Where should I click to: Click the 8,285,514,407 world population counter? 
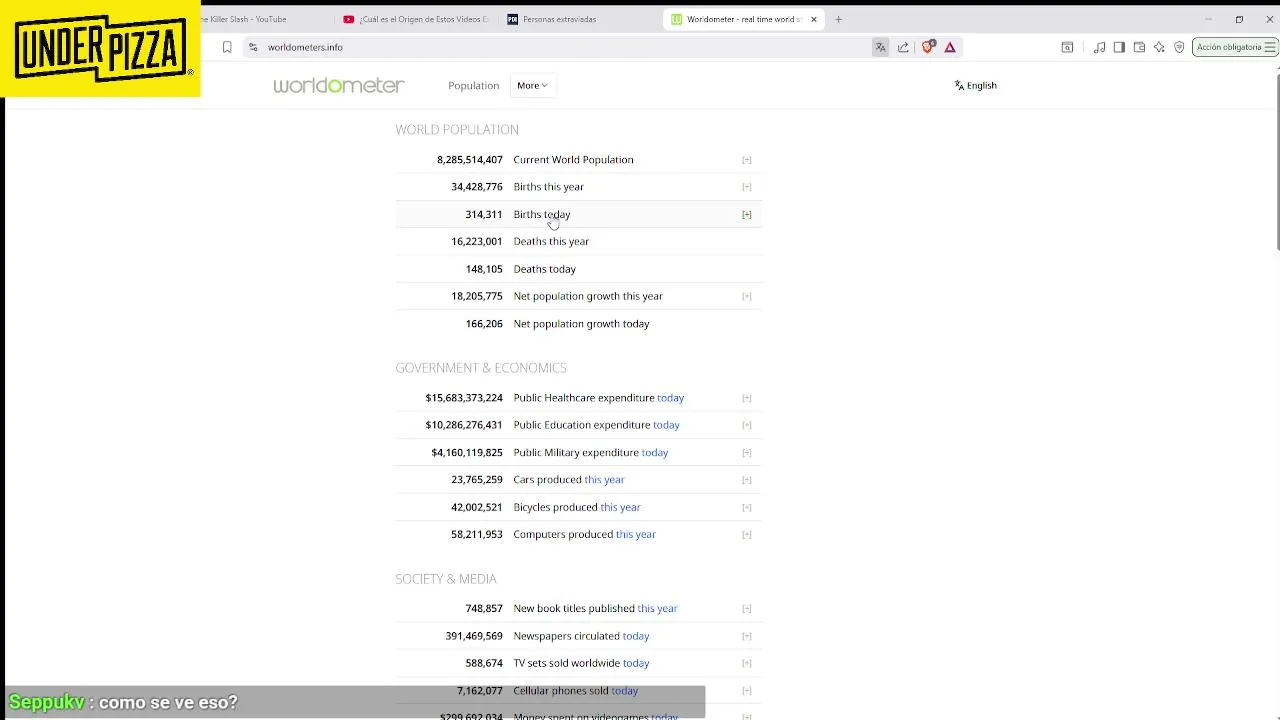[469, 160]
